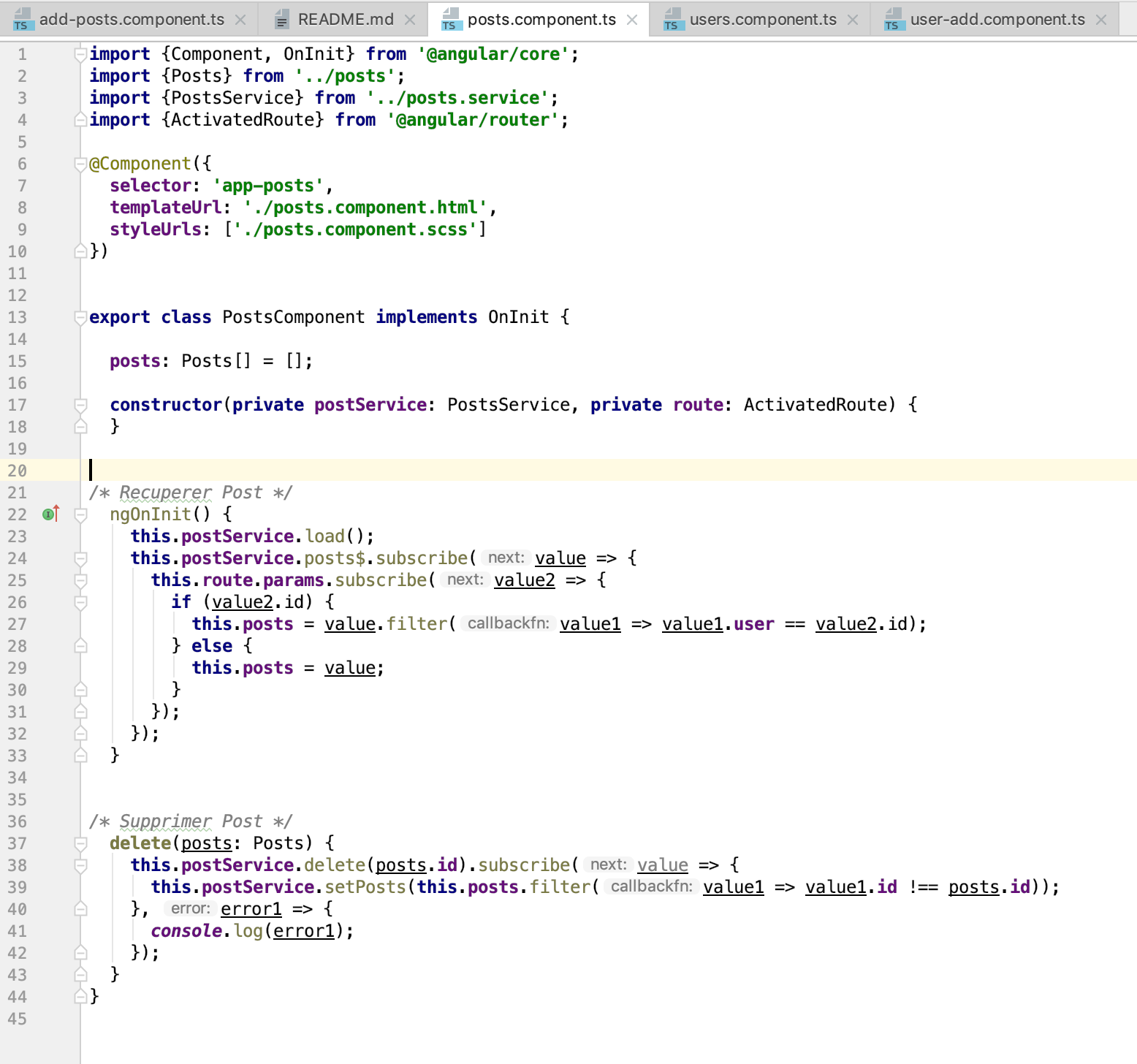Place cursor on the ngOnInit method name

[153, 514]
